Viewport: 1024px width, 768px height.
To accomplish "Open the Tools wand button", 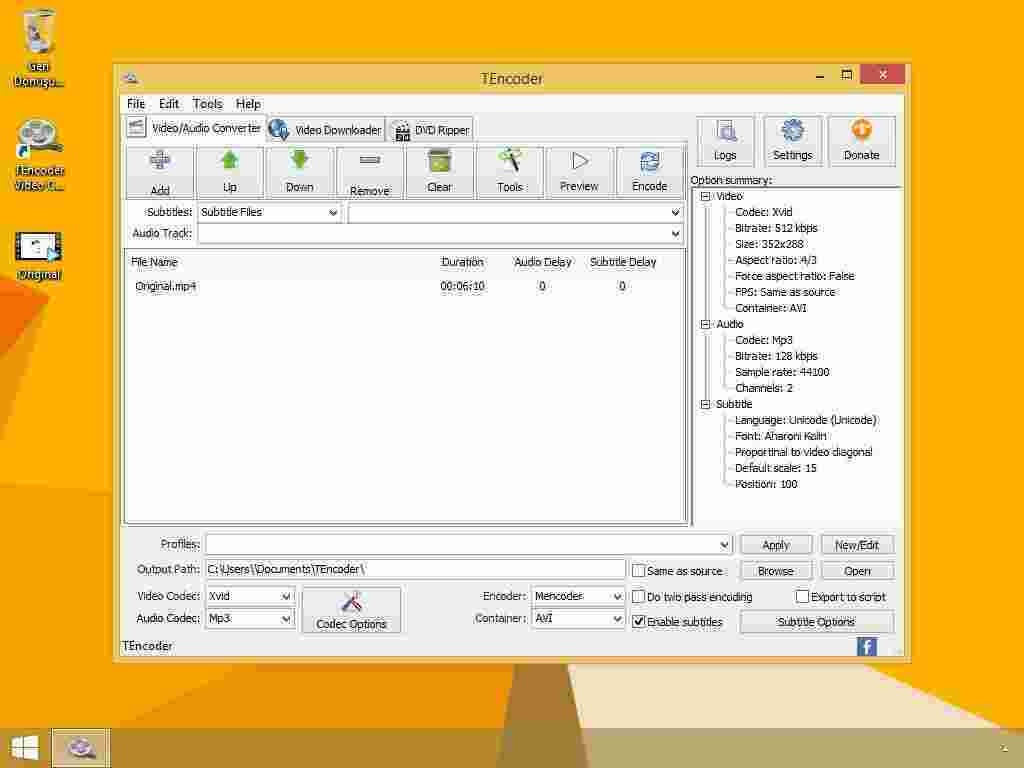I will tap(509, 172).
